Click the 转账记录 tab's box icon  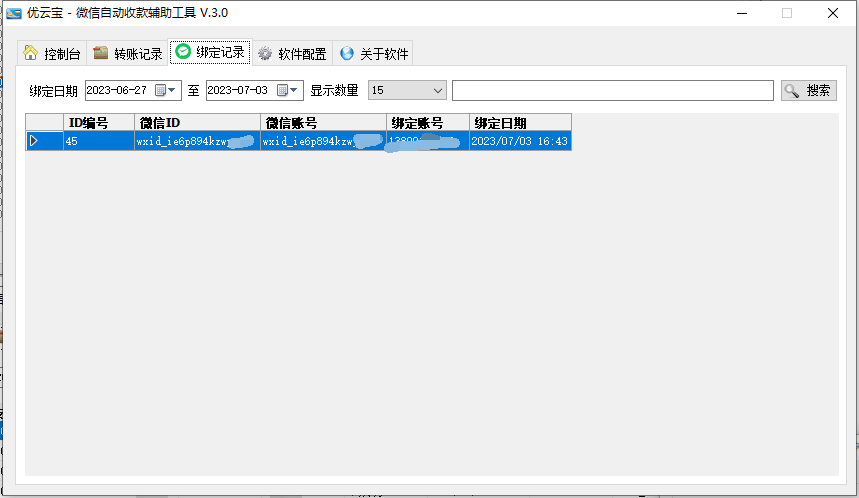click(101, 53)
